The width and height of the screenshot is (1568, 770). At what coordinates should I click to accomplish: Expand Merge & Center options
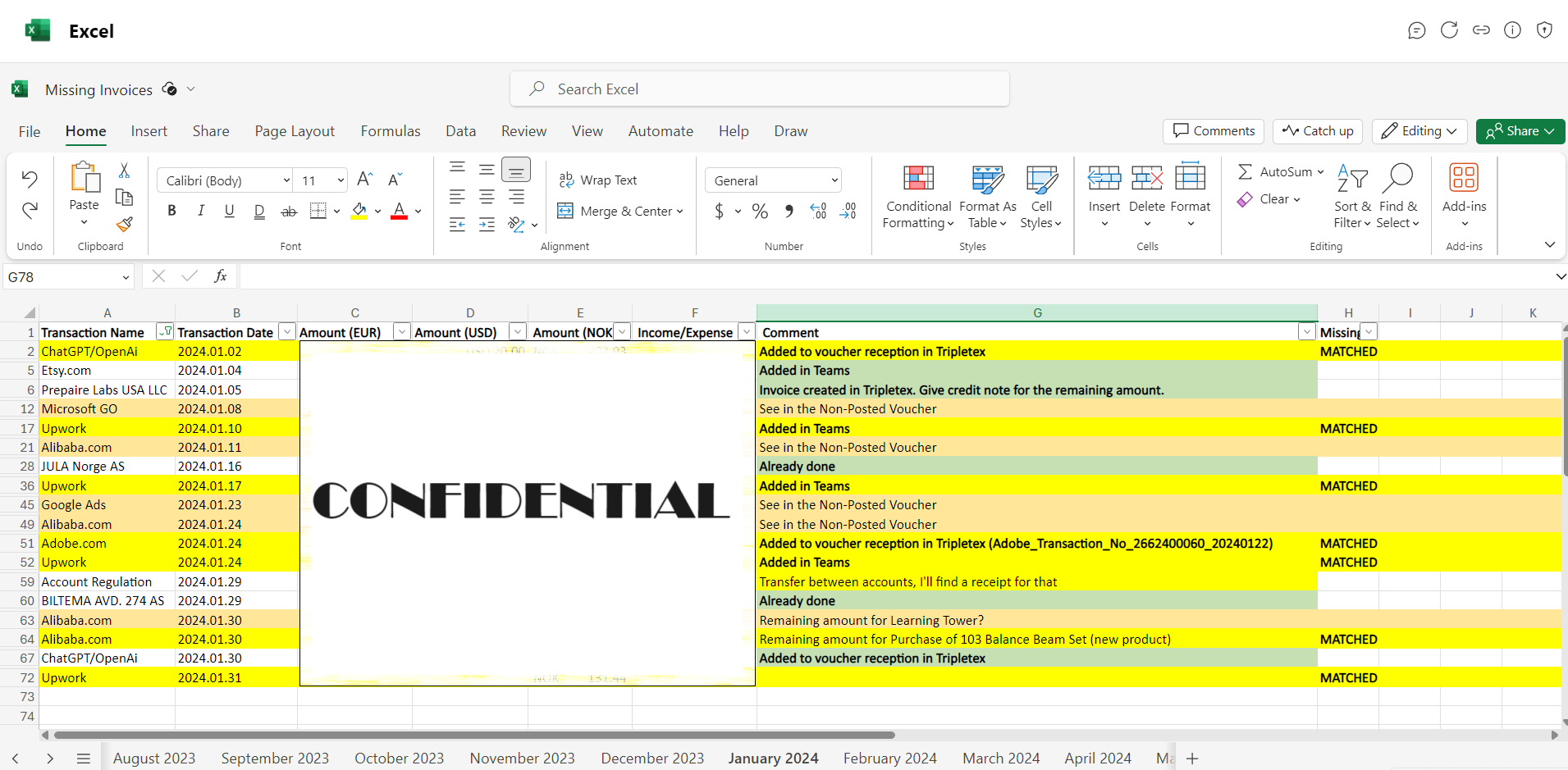tap(680, 212)
